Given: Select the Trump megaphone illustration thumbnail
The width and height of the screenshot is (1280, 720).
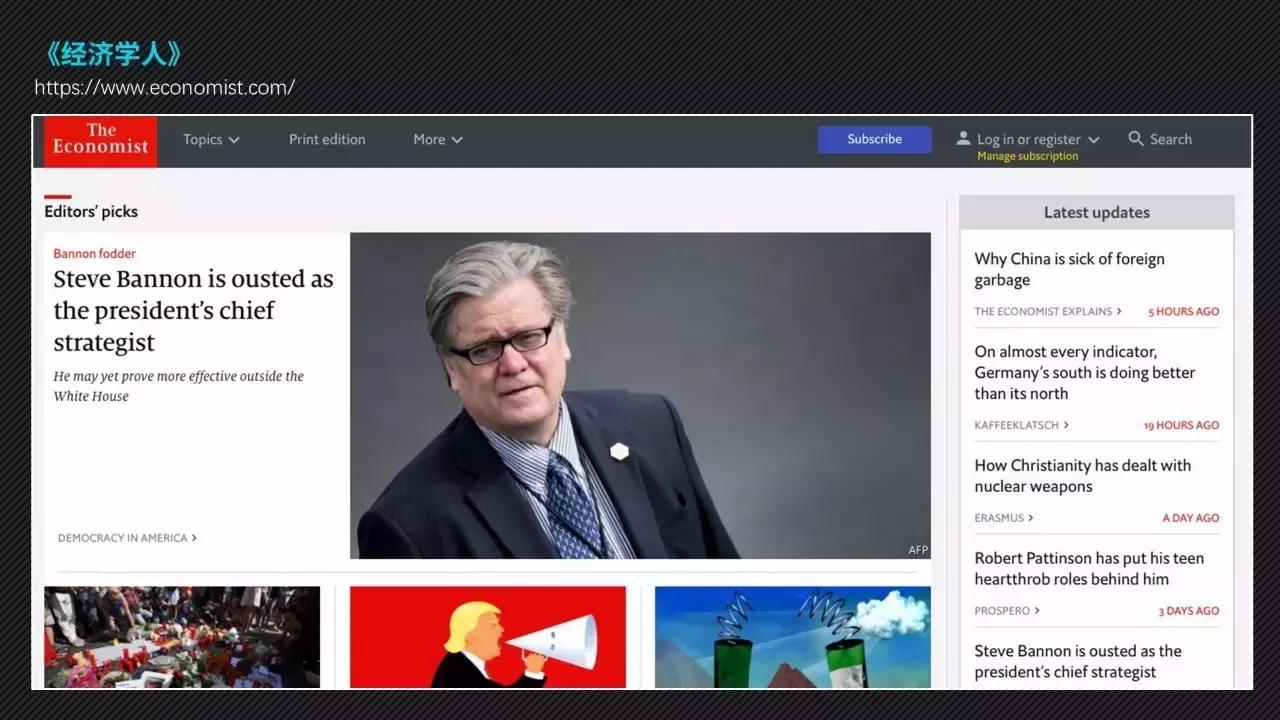Looking at the screenshot, I should click(487, 637).
